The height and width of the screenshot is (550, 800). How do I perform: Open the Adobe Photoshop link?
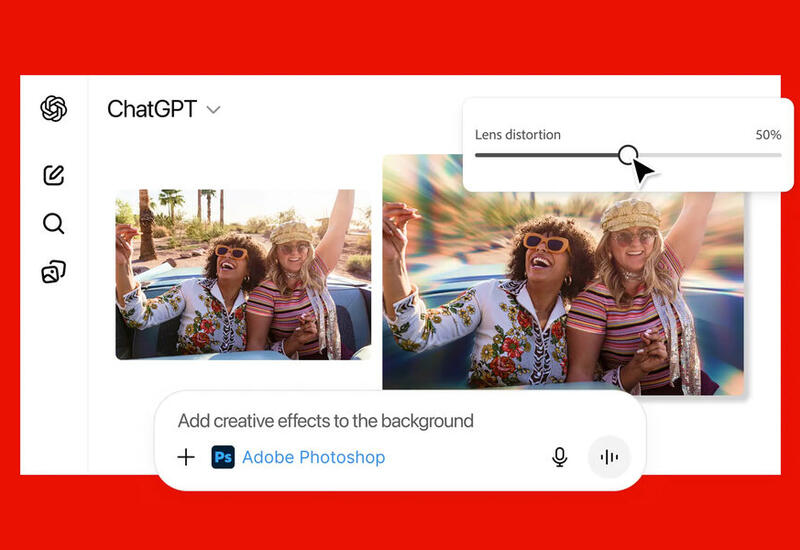[x=313, y=457]
